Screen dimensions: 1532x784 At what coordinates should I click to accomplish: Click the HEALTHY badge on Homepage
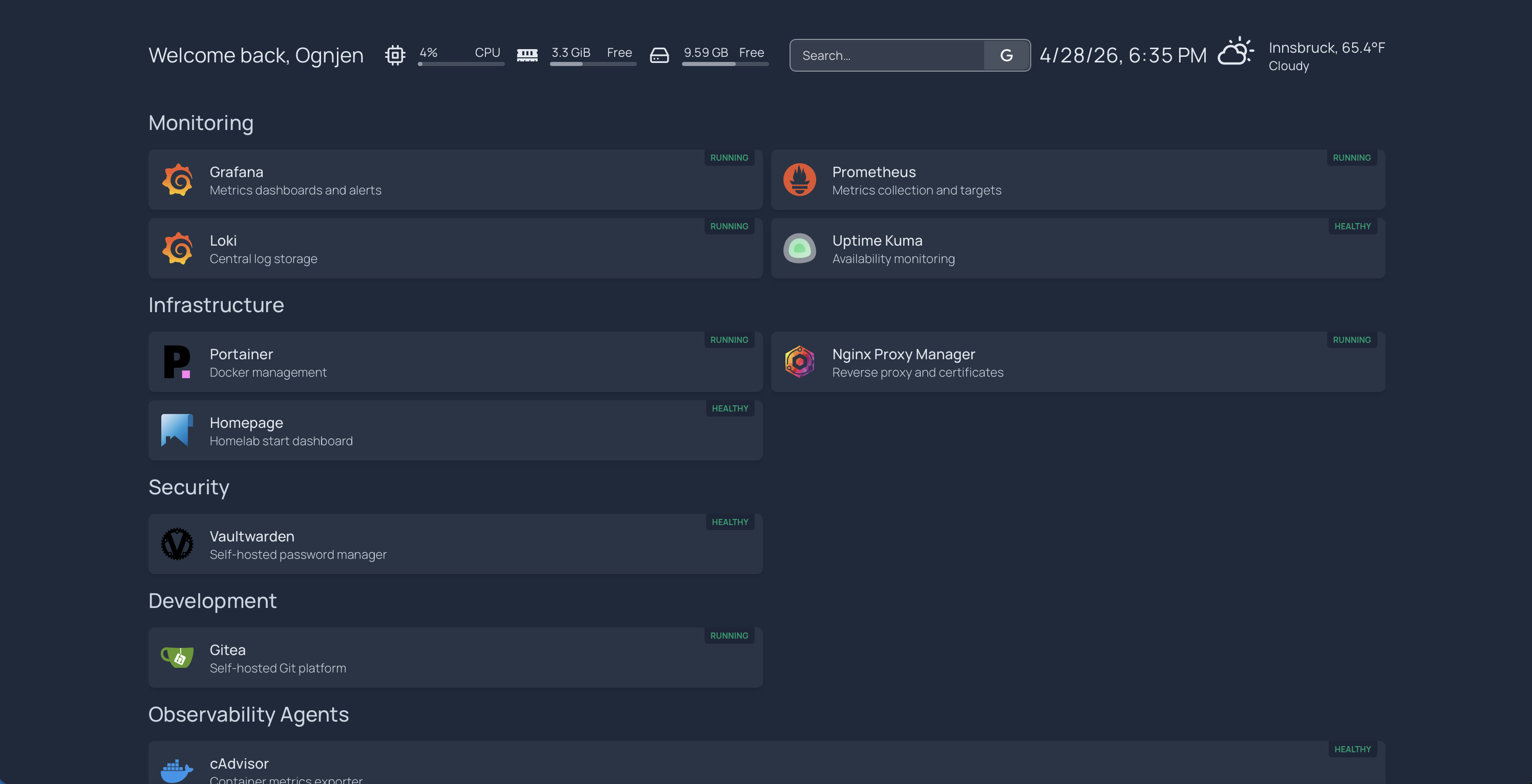point(730,408)
